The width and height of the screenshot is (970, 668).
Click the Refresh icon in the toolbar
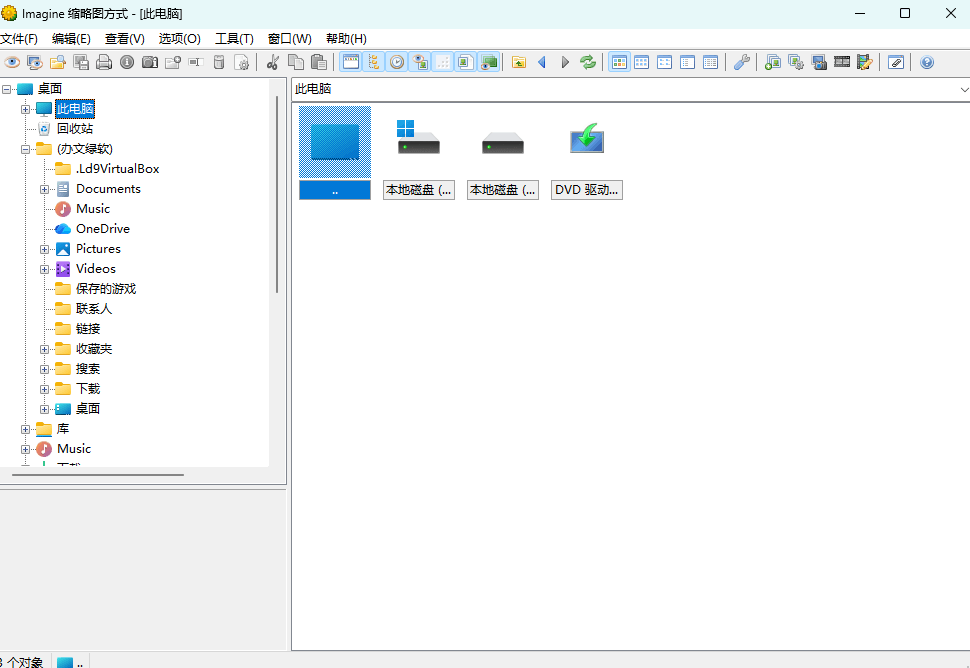(588, 61)
